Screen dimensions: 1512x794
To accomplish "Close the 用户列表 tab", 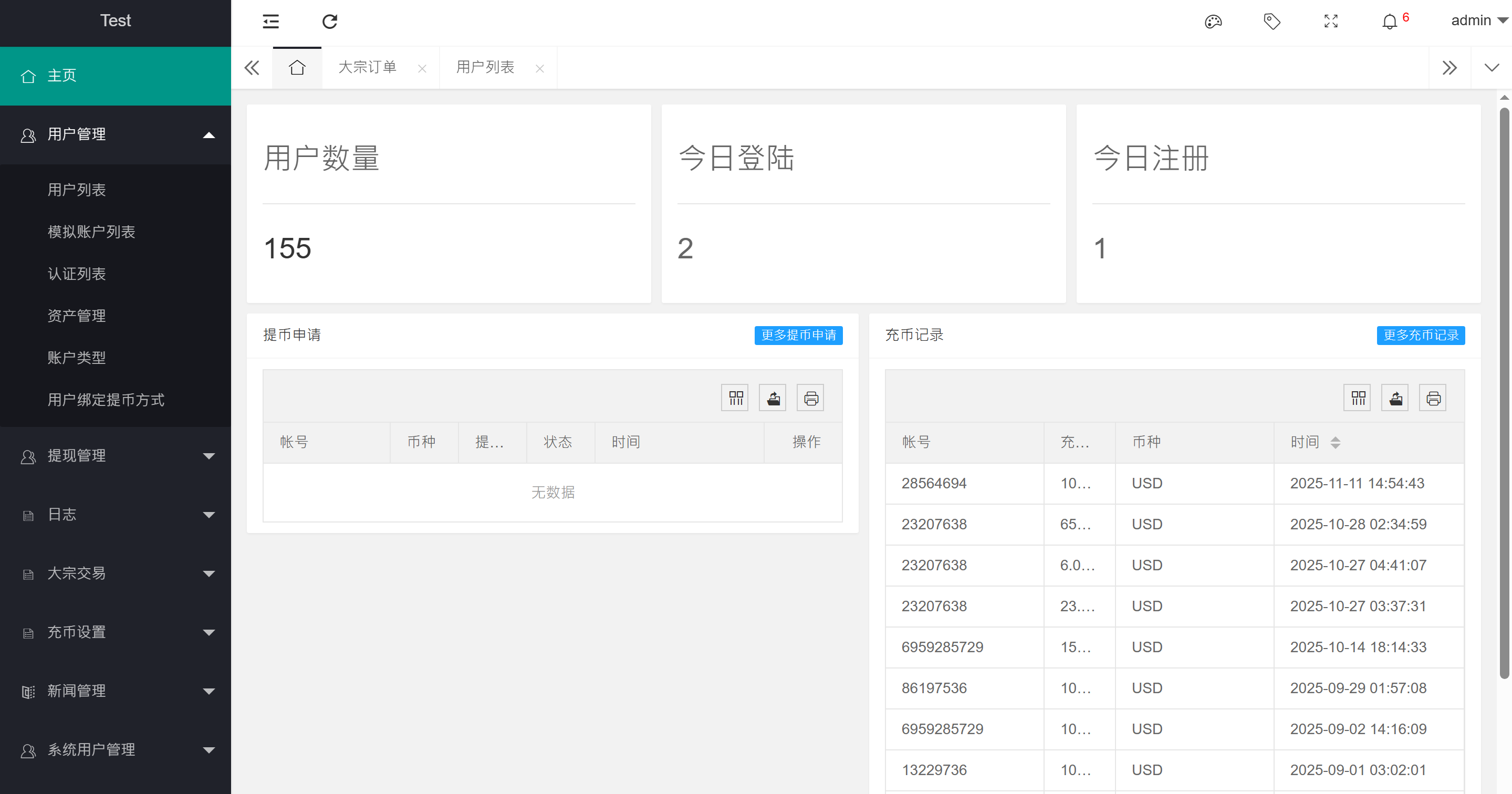I will click(540, 69).
